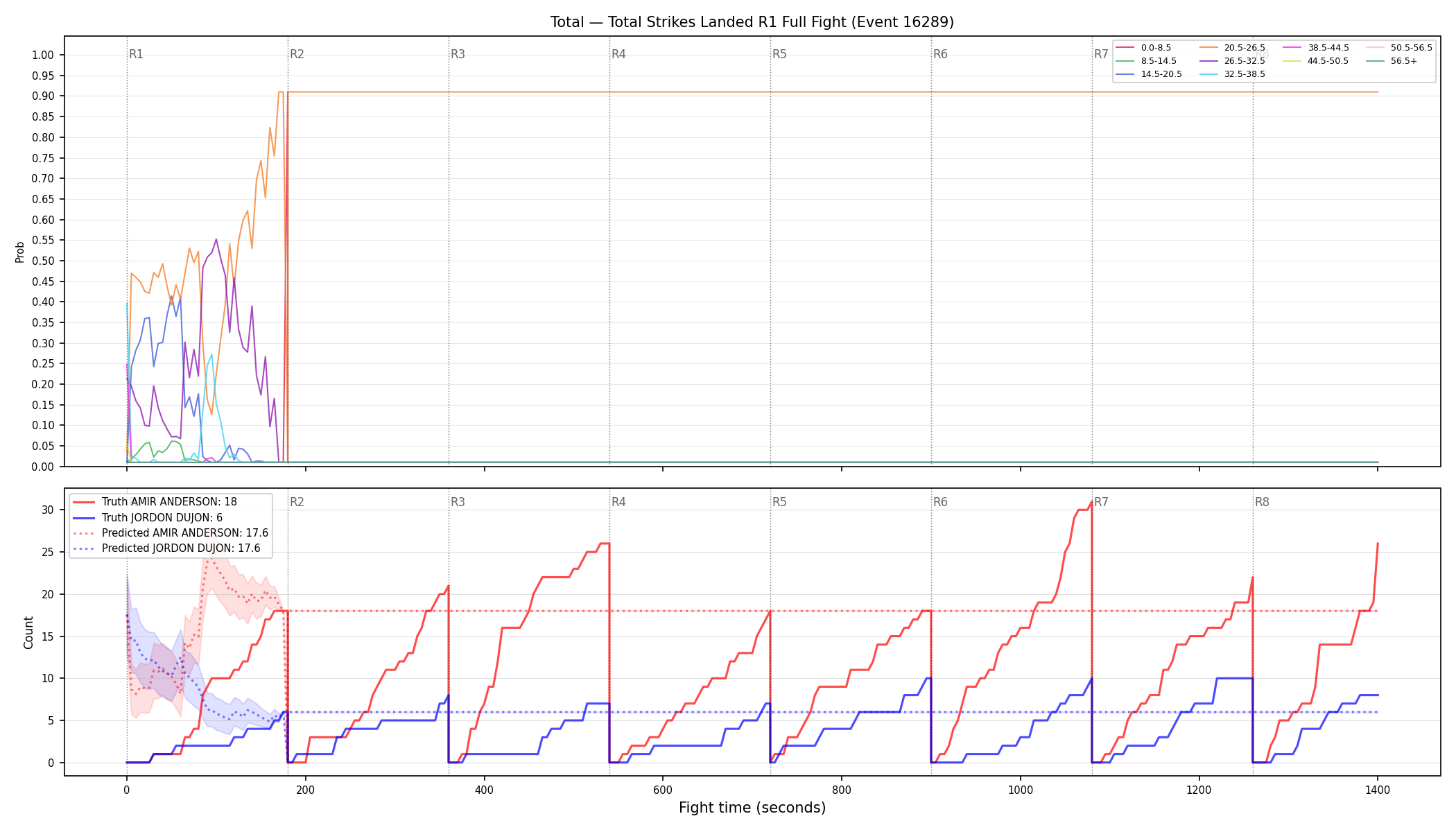The height and width of the screenshot is (832, 1456).
Task: Select the '14.5-20.5' legend entry
Action: click(1149, 74)
